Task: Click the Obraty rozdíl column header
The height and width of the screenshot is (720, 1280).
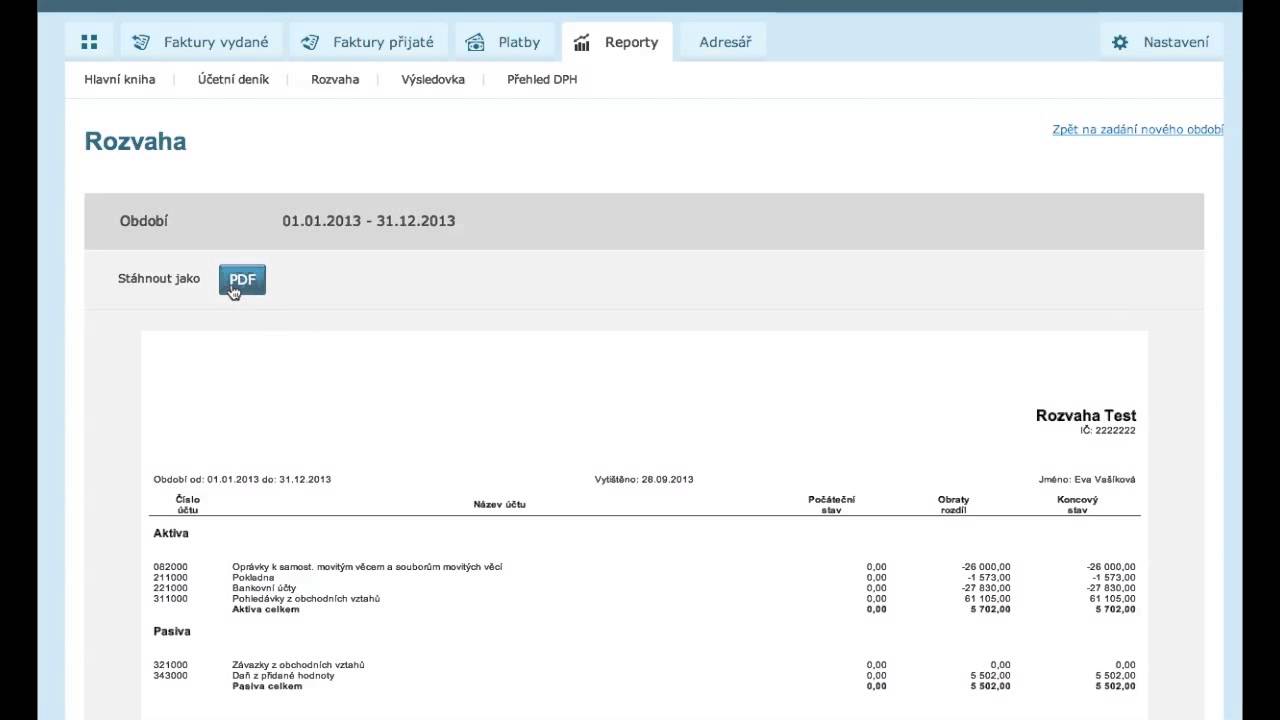Action: 953,504
